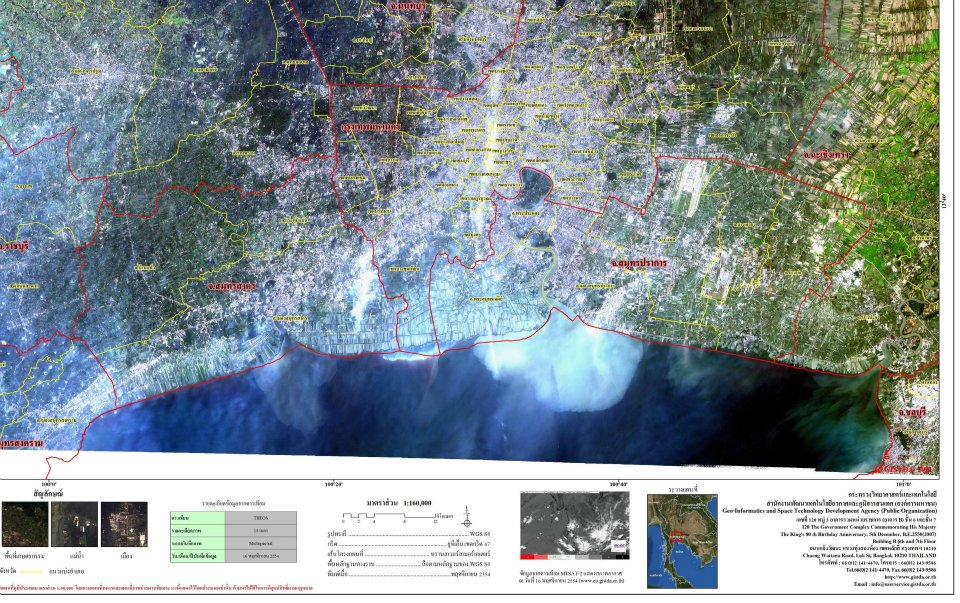The image size is (960, 603).
Task: Click the agricultural area legend thumbnail
Action: coord(25,525)
